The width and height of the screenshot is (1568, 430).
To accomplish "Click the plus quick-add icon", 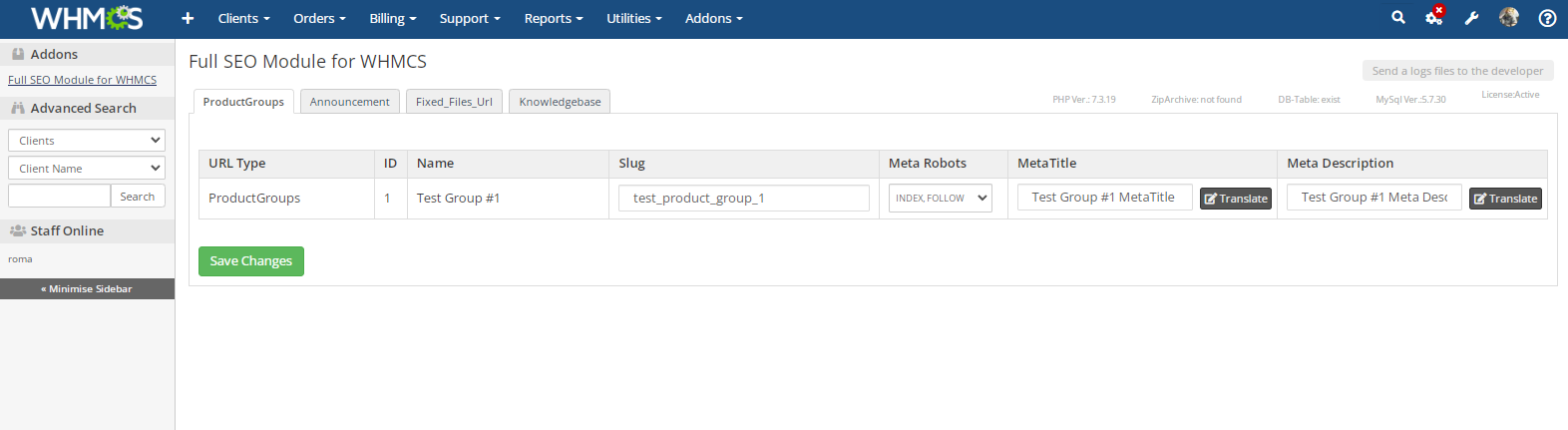I will [188, 18].
